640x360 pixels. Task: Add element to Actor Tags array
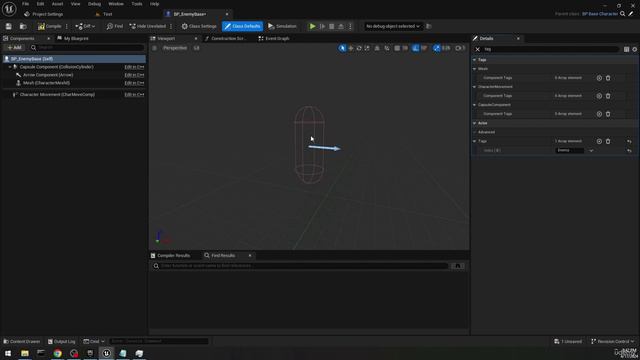pos(599,141)
